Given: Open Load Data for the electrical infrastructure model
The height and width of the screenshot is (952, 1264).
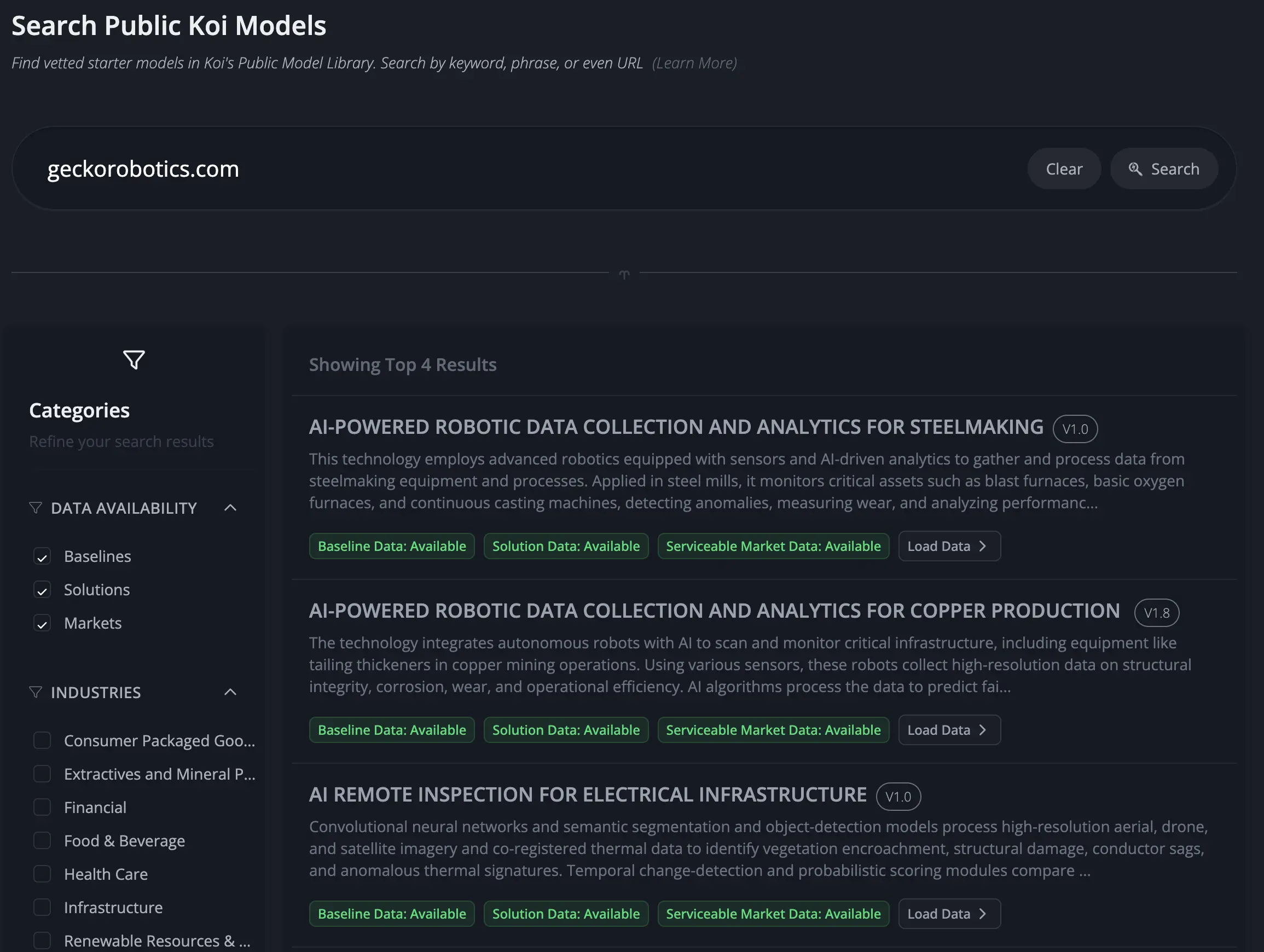Looking at the screenshot, I should [x=949, y=914].
